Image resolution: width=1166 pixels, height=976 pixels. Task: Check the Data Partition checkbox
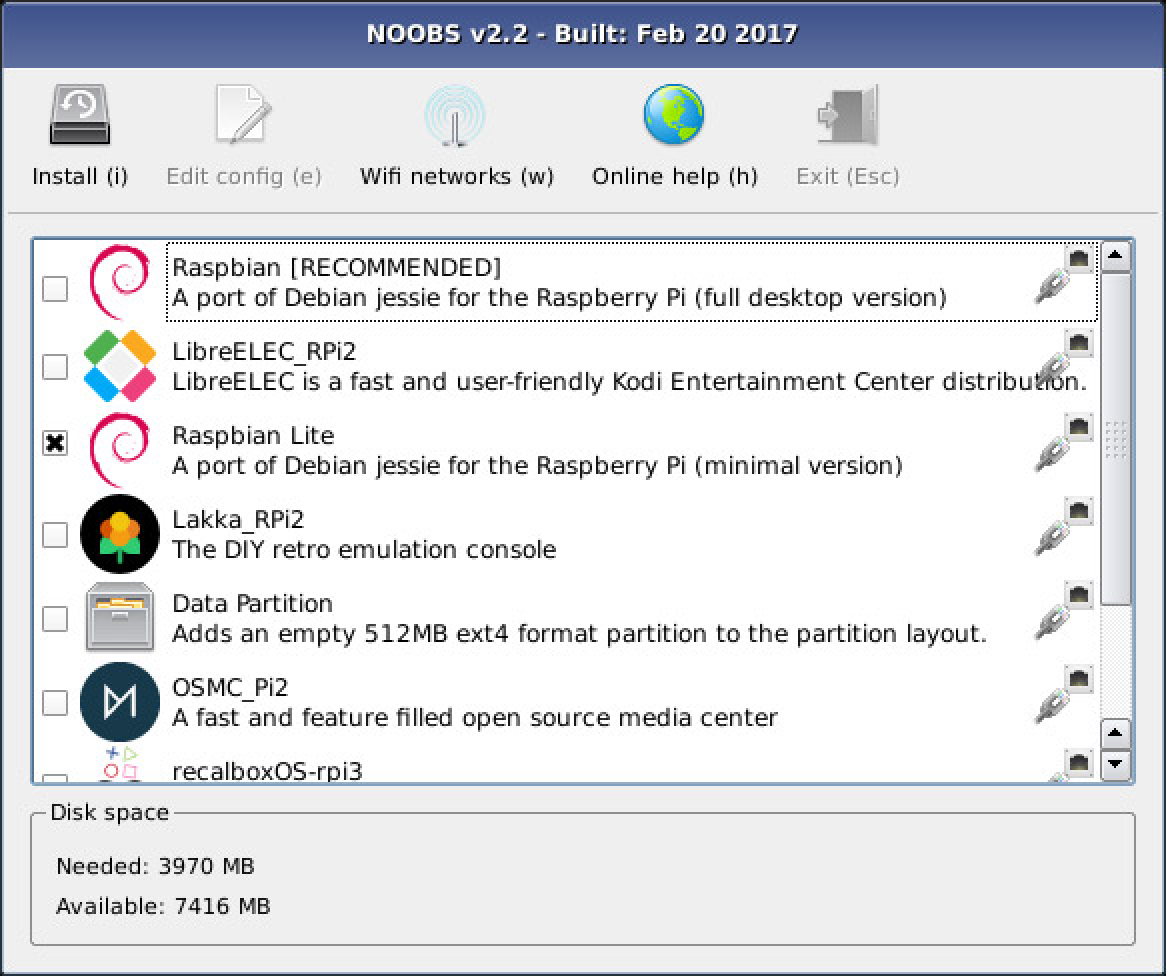(x=55, y=619)
